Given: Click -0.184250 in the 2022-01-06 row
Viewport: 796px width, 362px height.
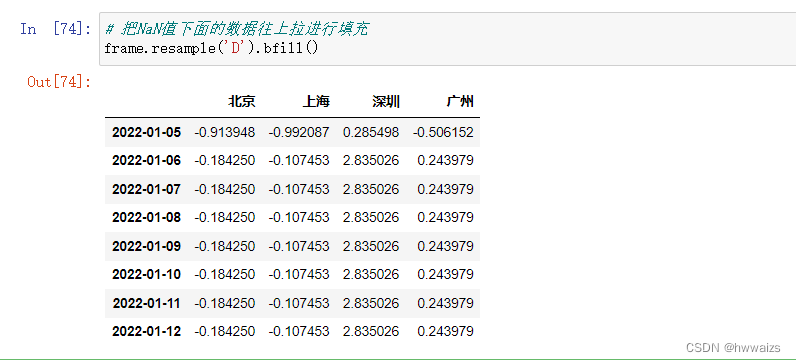Looking at the screenshot, I should coord(225,161).
